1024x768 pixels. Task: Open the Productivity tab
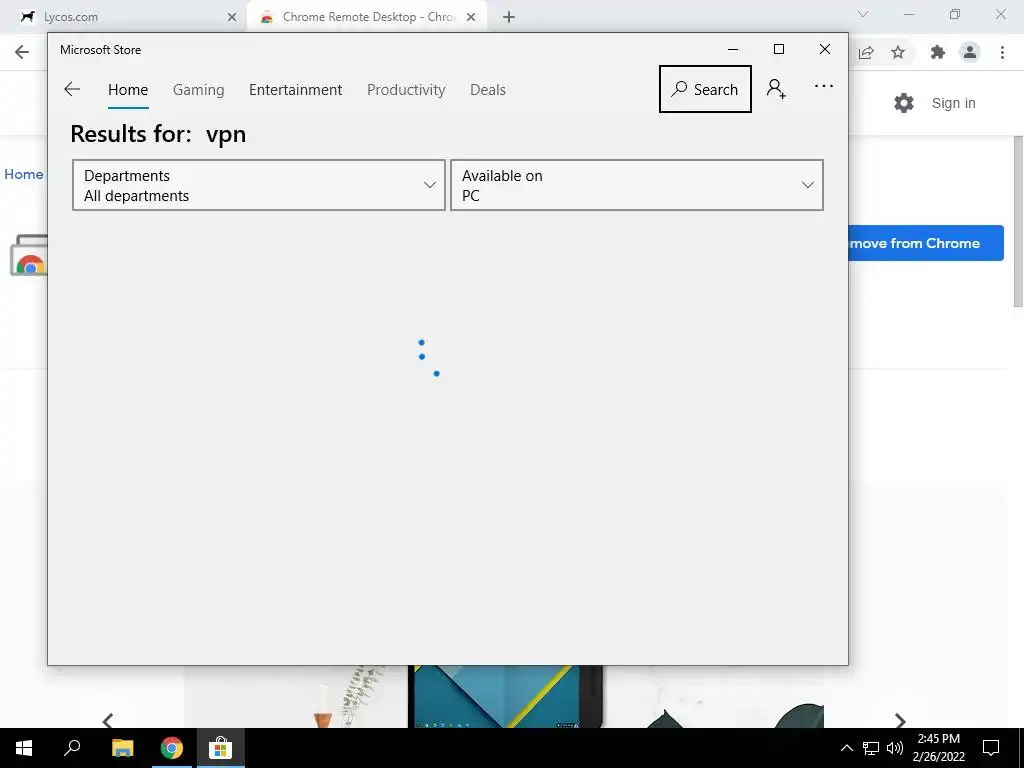click(x=406, y=90)
